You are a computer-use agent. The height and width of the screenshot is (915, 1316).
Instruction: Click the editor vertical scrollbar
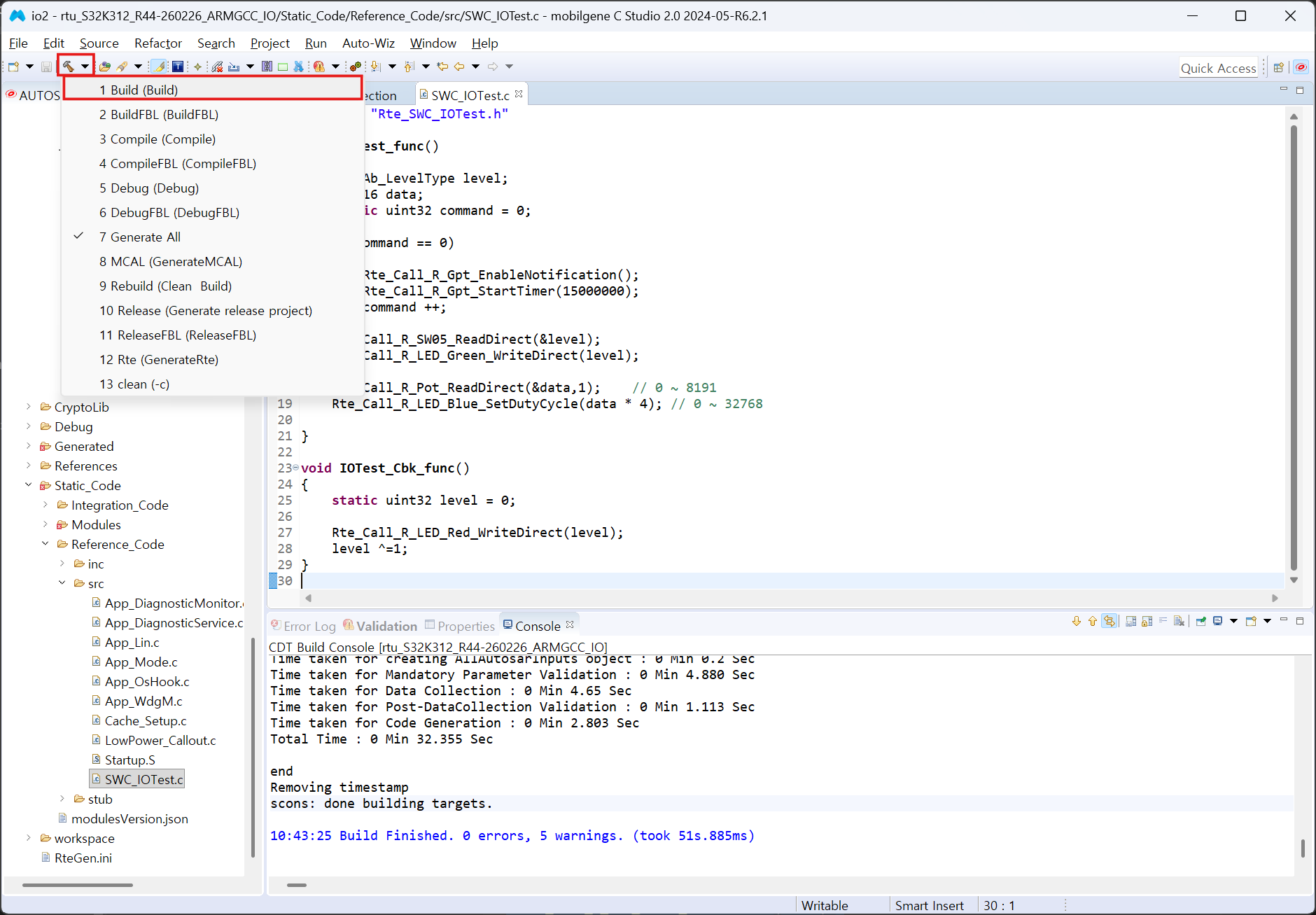pyautogui.click(x=1294, y=347)
